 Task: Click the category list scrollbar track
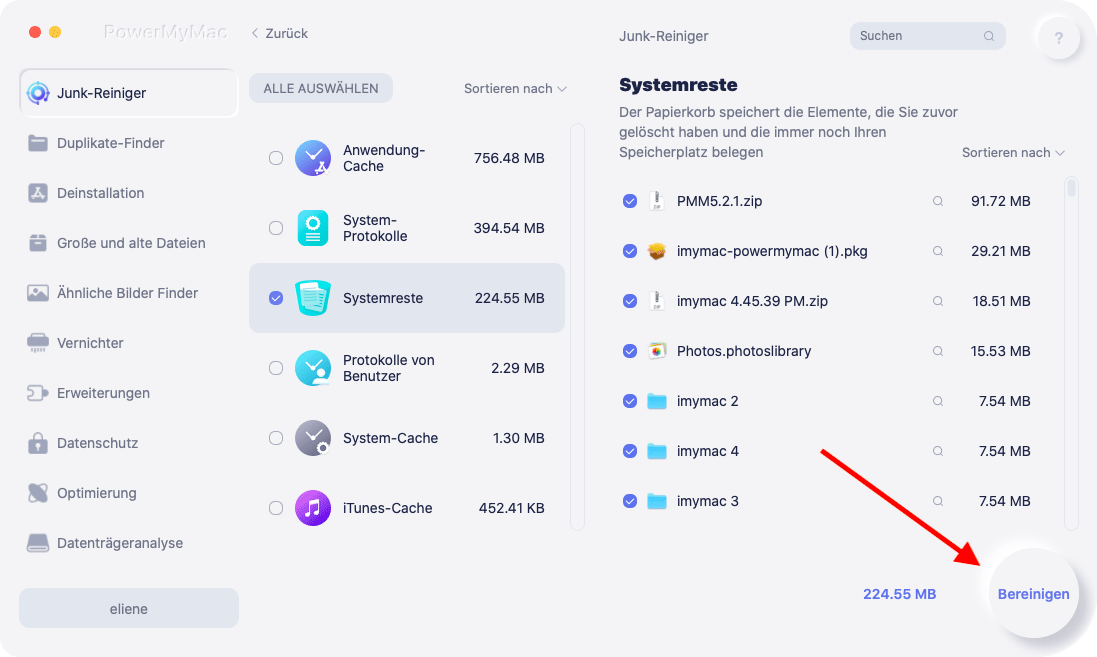[577, 327]
